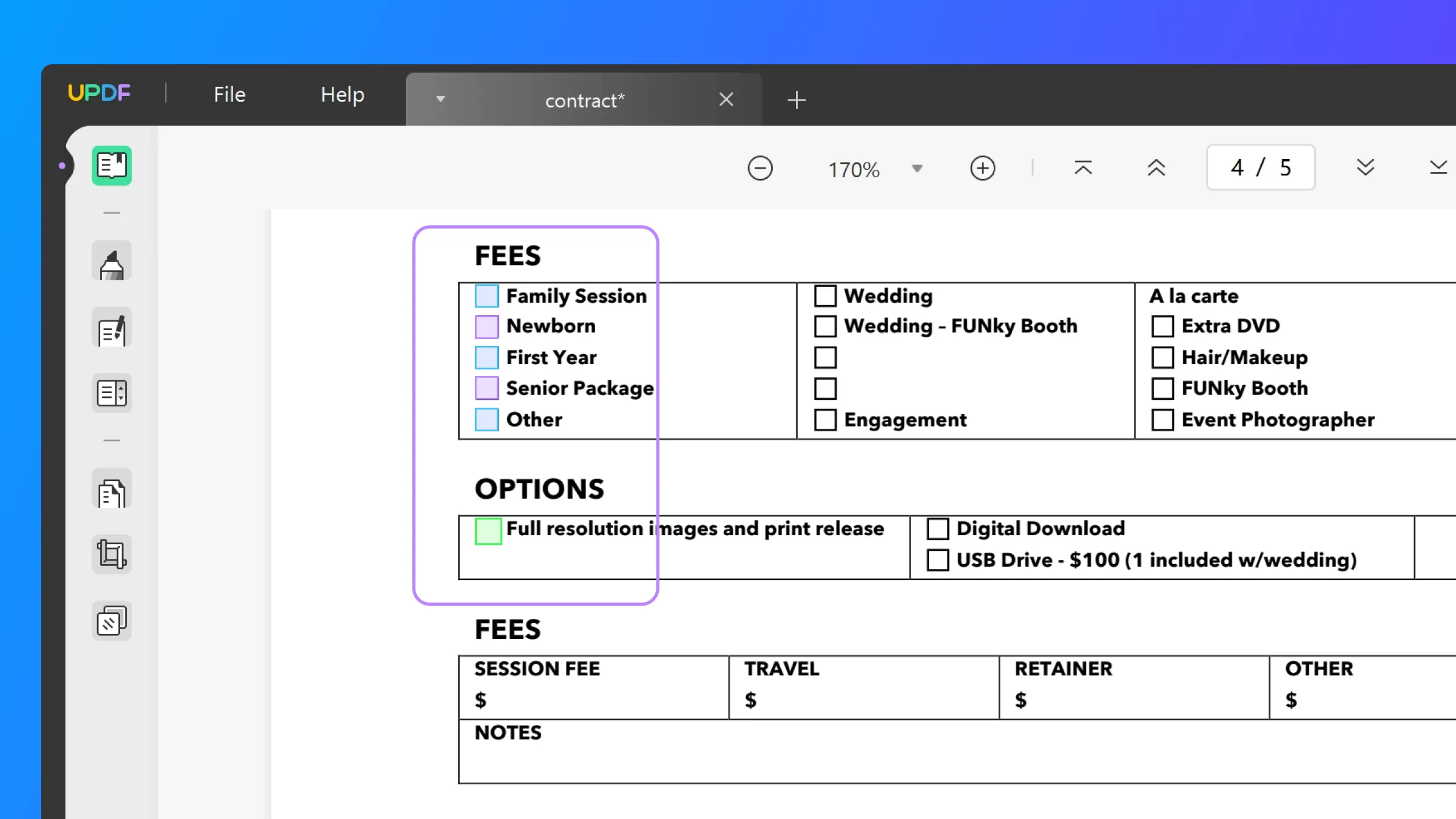
Task: Click zoom out minus button
Action: 760,168
